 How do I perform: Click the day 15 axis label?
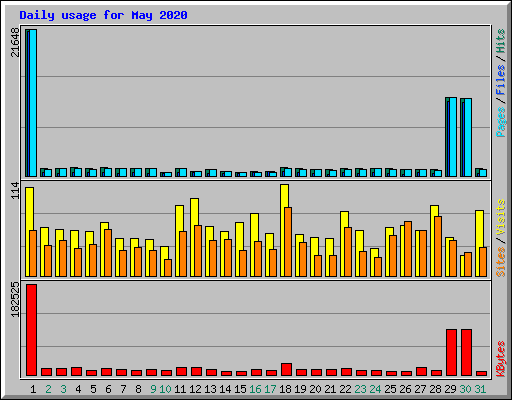(x=240, y=389)
